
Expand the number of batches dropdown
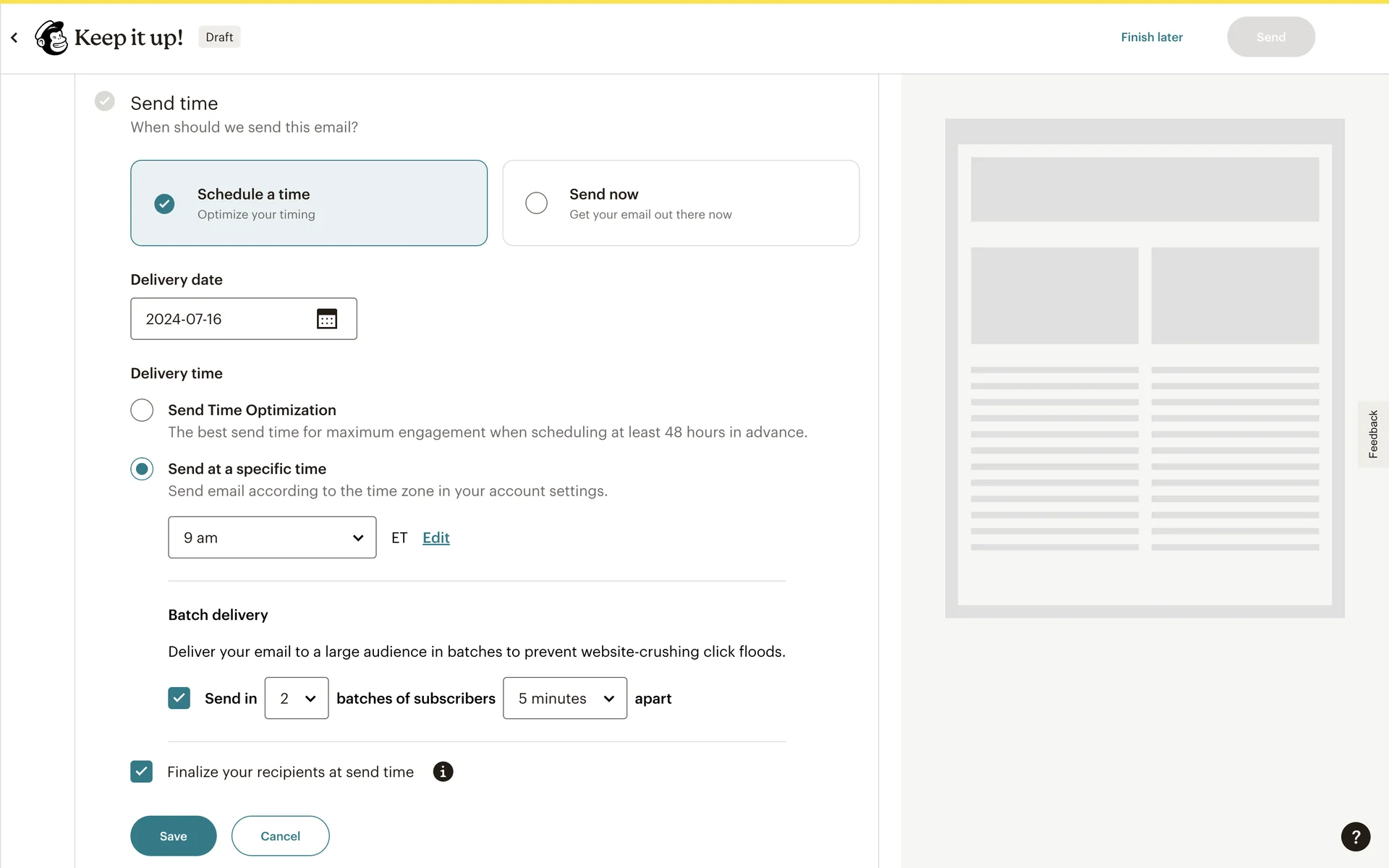click(297, 698)
